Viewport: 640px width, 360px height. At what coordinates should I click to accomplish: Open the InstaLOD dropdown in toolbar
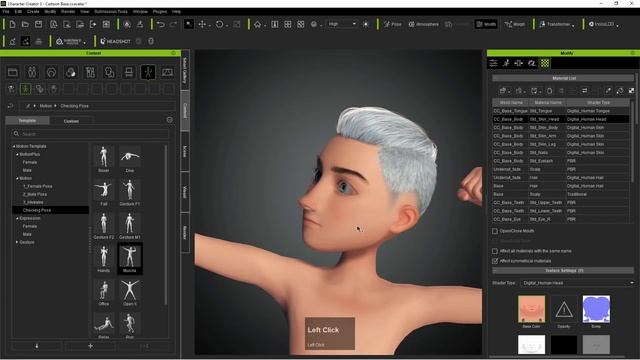click(x=603, y=24)
